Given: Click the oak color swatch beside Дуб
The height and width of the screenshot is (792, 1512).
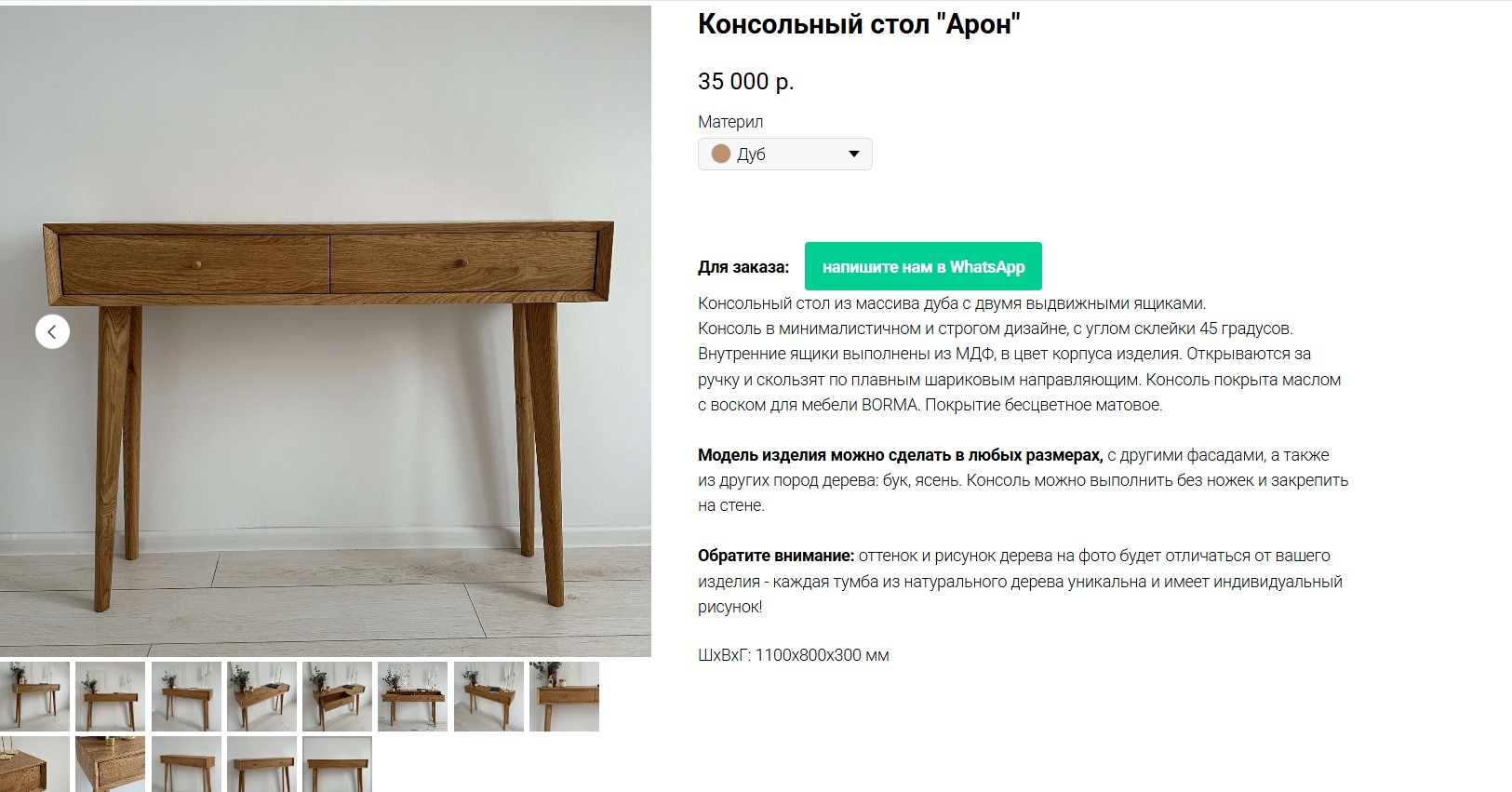Looking at the screenshot, I should click(720, 154).
